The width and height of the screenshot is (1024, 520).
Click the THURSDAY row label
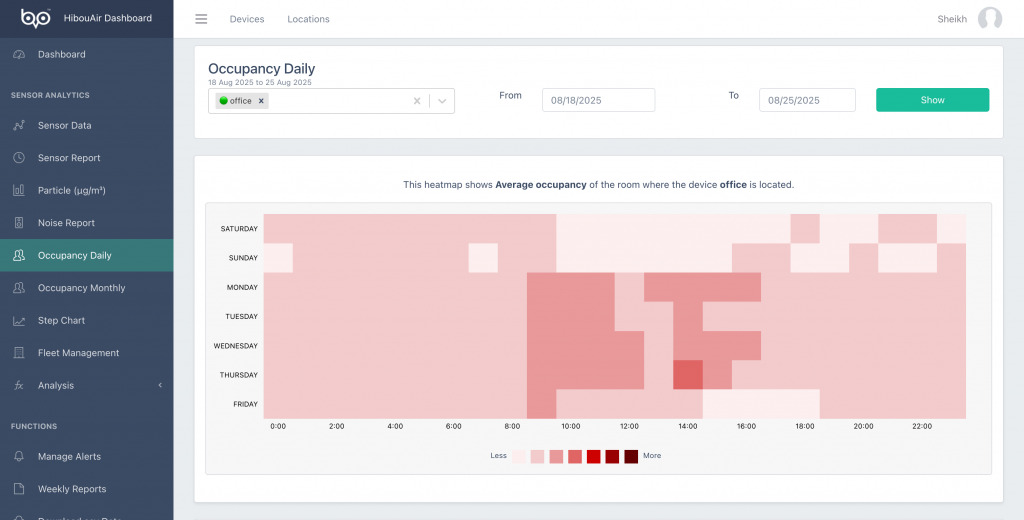240,375
